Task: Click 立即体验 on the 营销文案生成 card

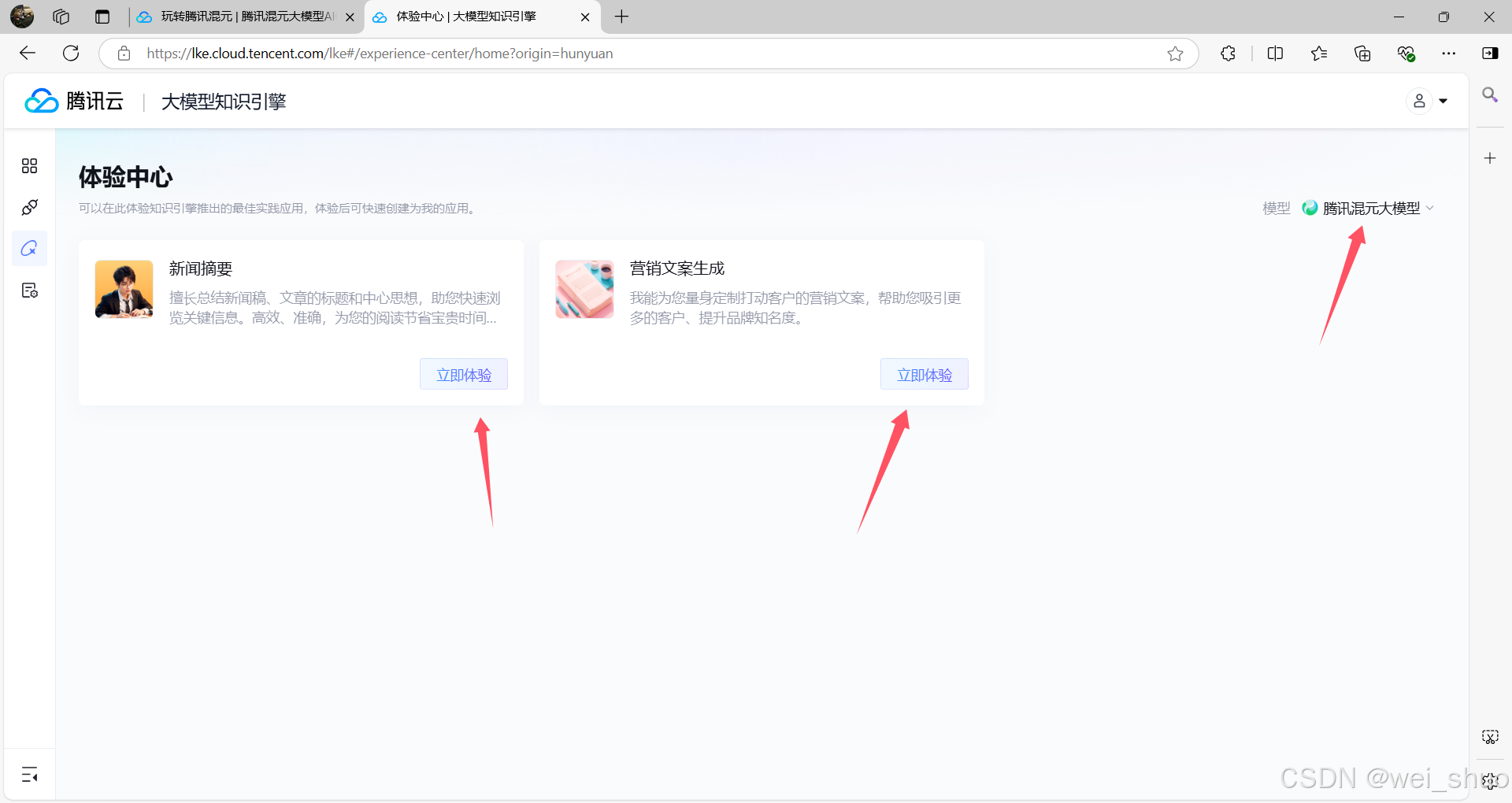Action: point(925,375)
